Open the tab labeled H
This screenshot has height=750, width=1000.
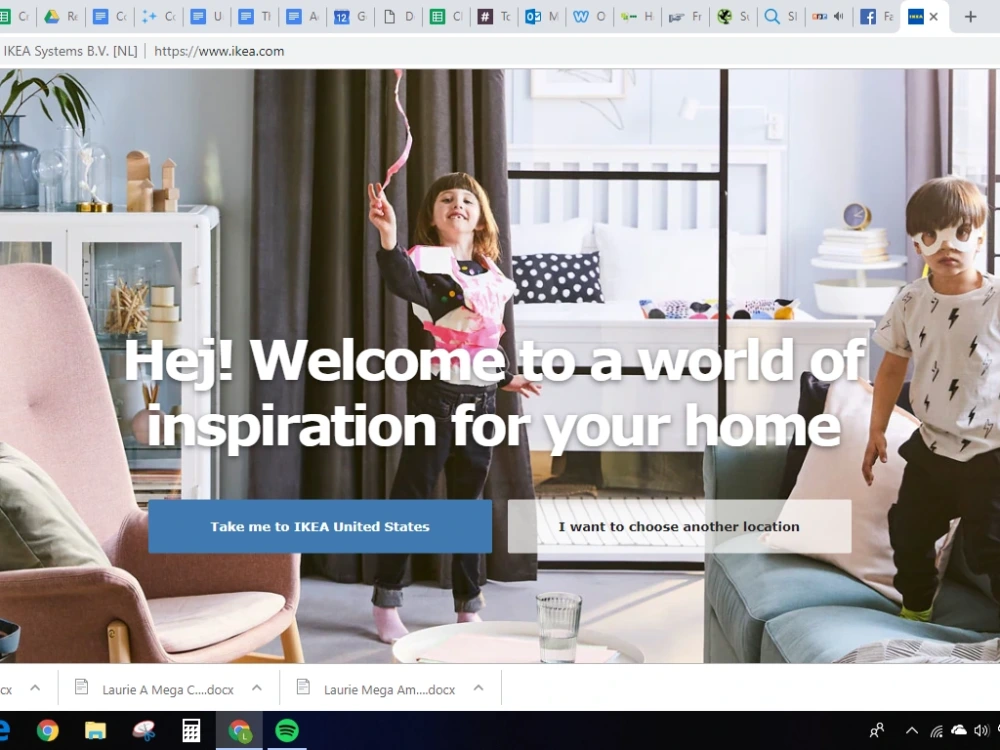point(637,17)
